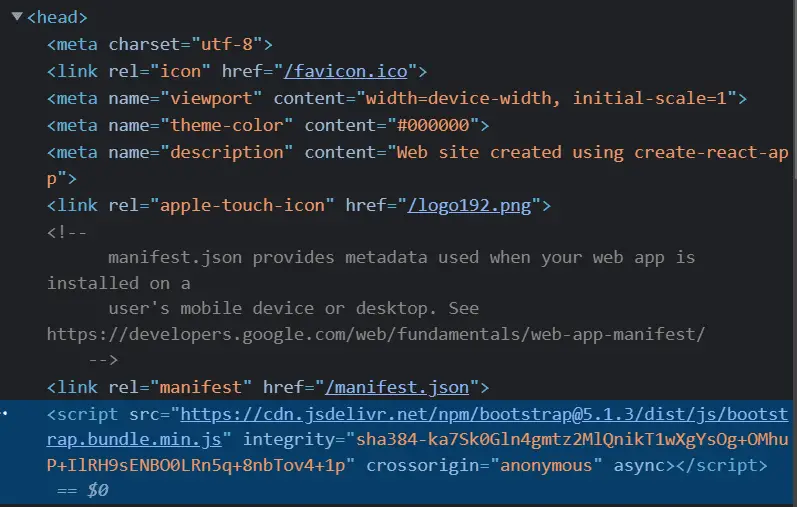Open the /favicon.ico link

click(351, 71)
